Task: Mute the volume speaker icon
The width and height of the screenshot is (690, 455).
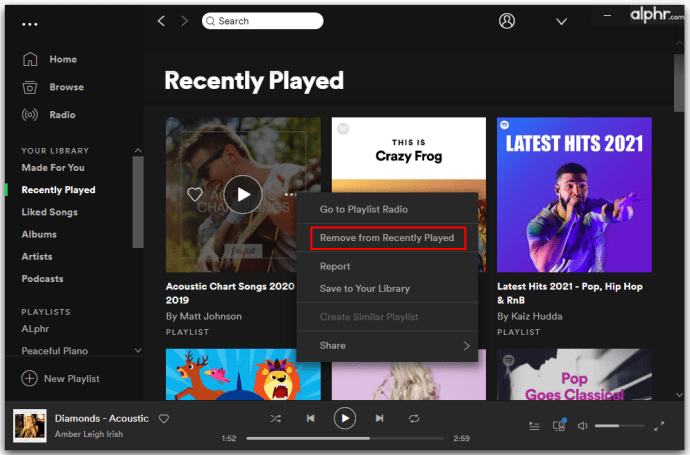Action: [x=582, y=426]
